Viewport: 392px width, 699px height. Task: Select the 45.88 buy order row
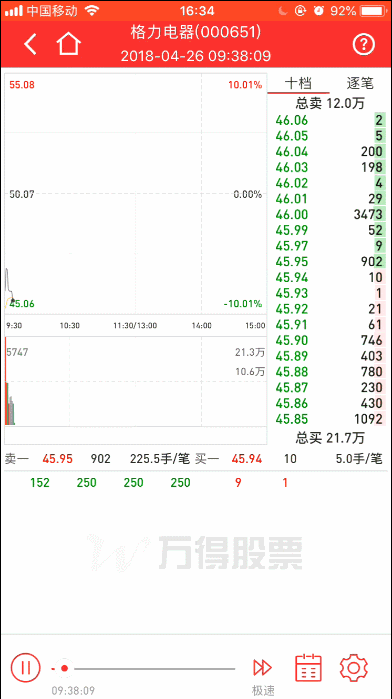click(x=330, y=372)
